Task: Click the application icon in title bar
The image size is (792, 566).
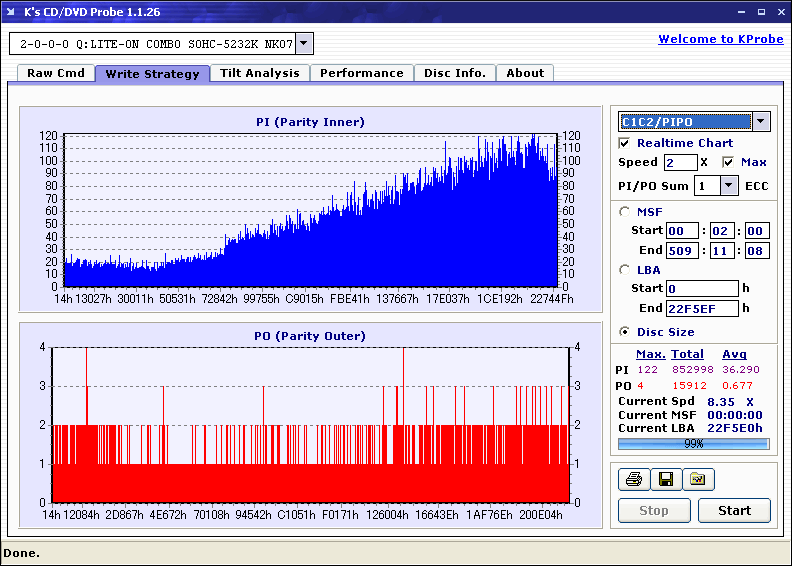Action: pyautogui.click(x=11, y=11)
